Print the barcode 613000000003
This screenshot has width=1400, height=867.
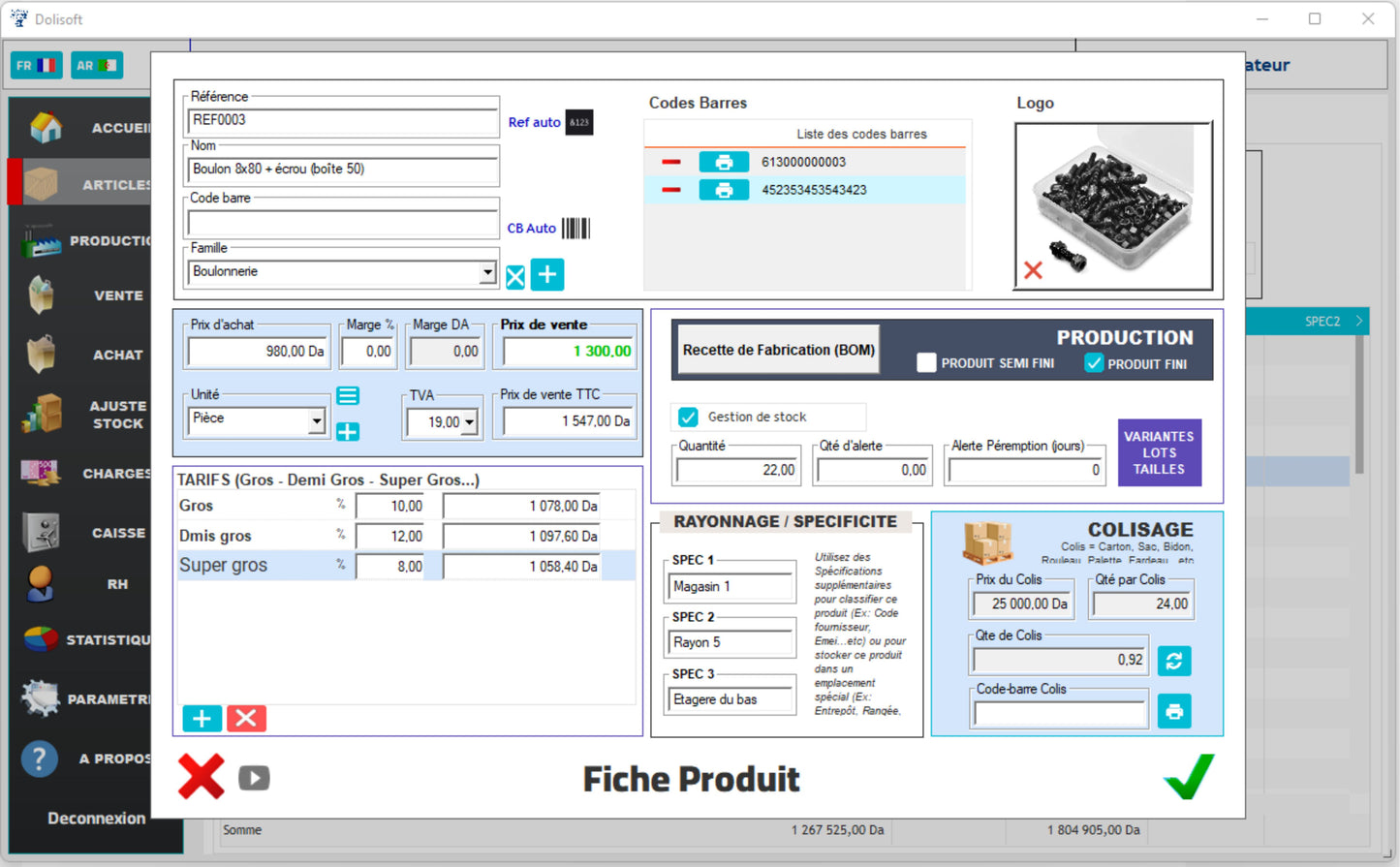(x=724, y=162)
